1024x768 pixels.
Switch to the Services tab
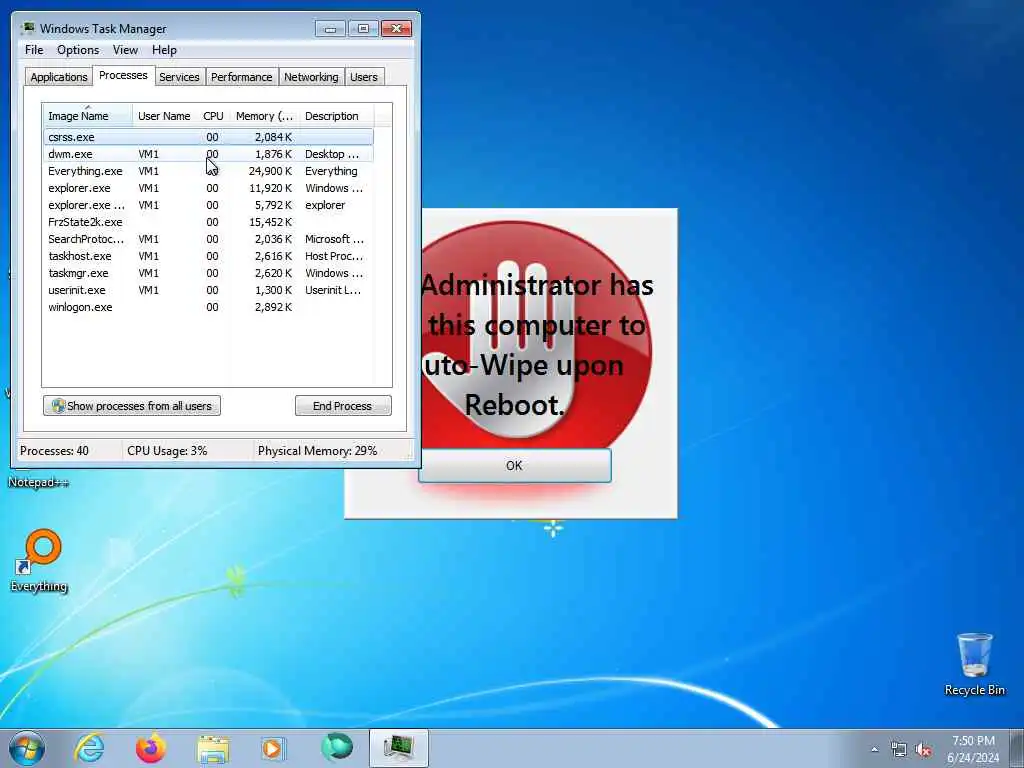[179, 77]
